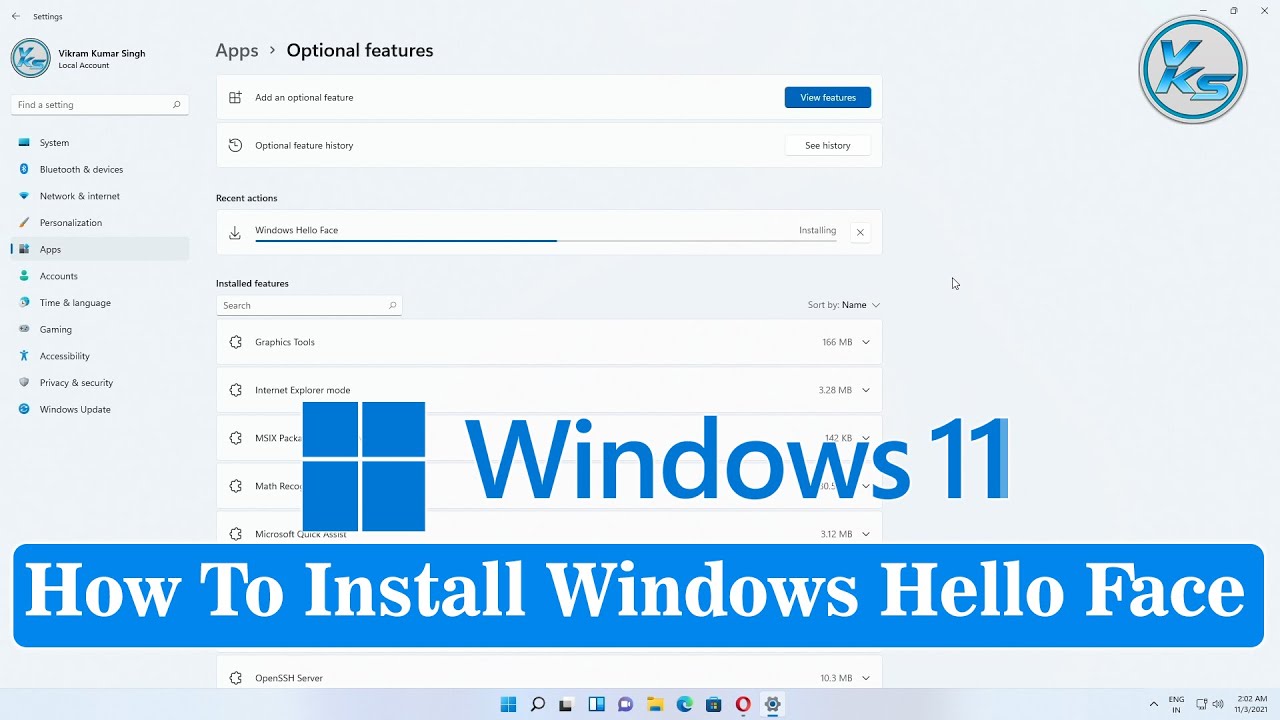Click the Windows Hello Face download icon

click(x=235, y=232)
